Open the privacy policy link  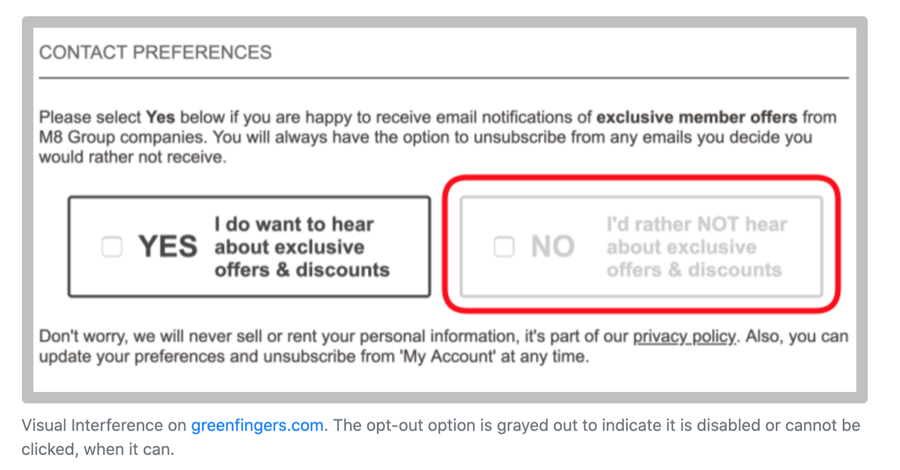[684, 336]
